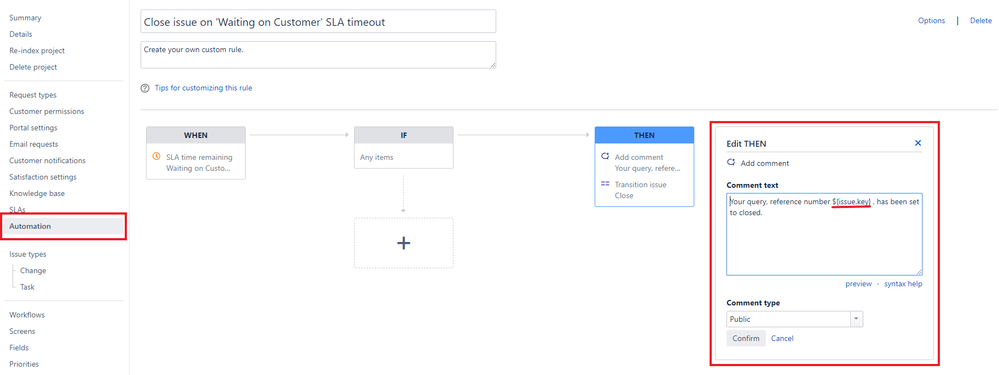
Task: Open SLAs in the sidebar
Action: [x=17, y=209]
